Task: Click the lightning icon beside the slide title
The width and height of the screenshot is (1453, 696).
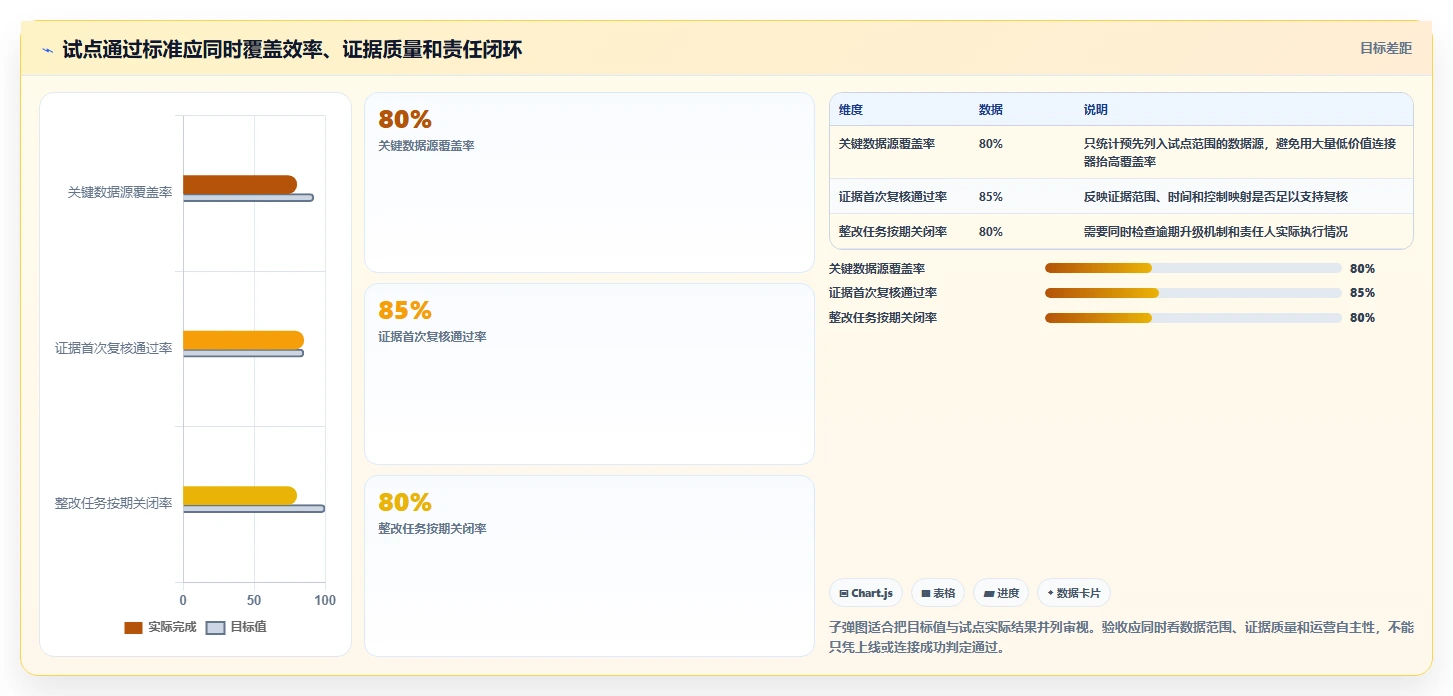Action: (47, 50)
